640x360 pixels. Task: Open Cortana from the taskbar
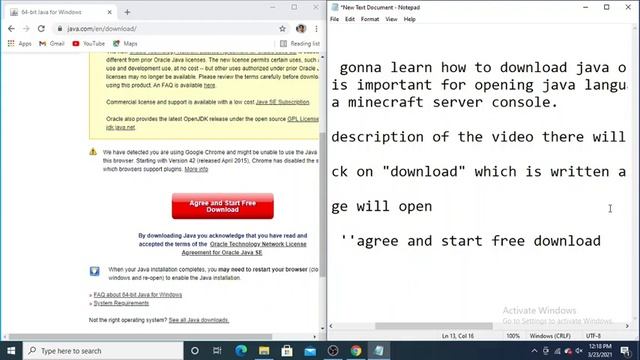click(x=195, y=351)
